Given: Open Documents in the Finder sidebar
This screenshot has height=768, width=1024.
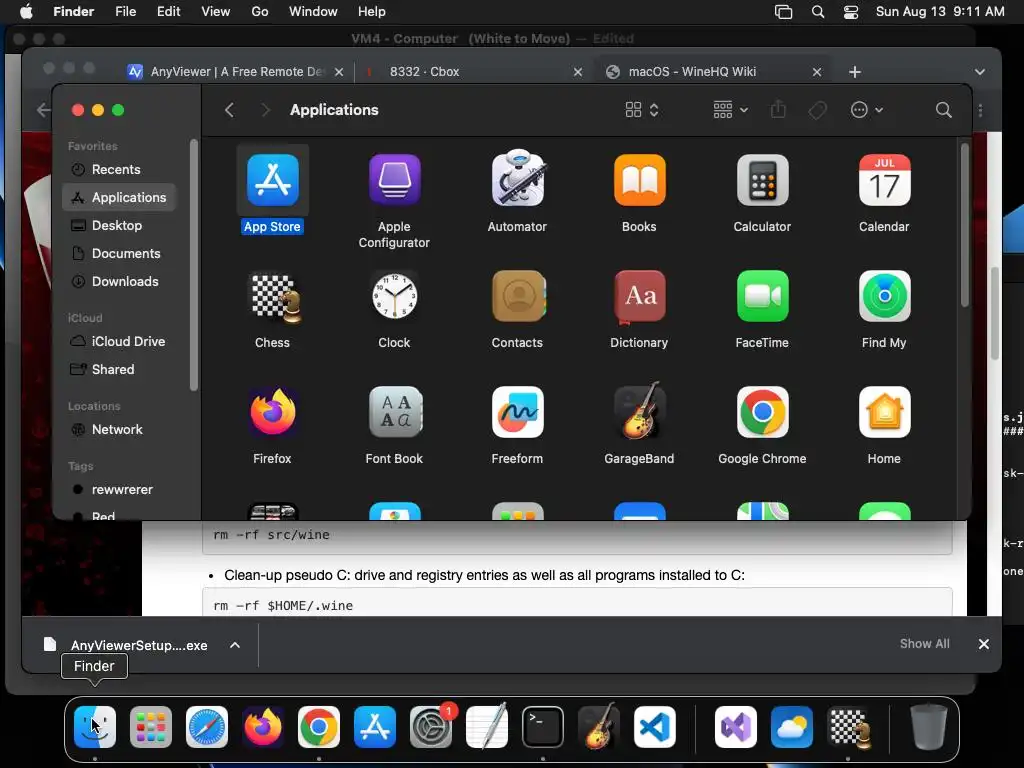Looking at the screenshot, I should (x=118, y=253).
